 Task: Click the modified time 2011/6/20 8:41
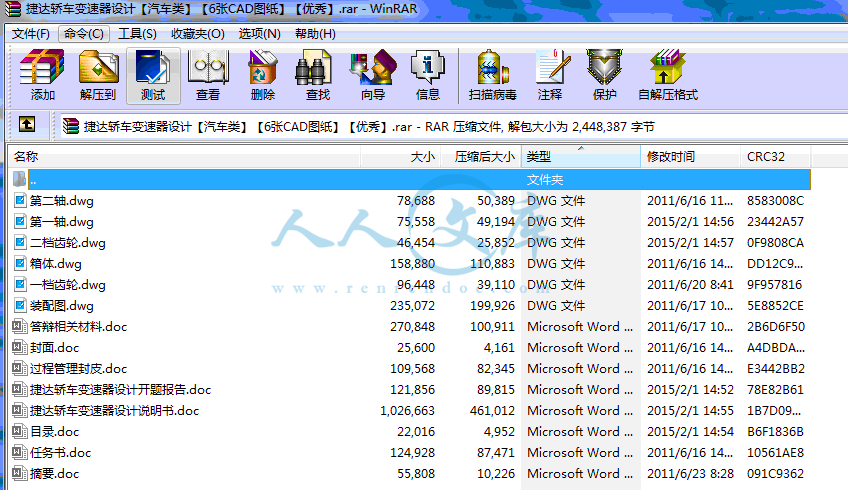pyautogui.click(x=691, y=285)
